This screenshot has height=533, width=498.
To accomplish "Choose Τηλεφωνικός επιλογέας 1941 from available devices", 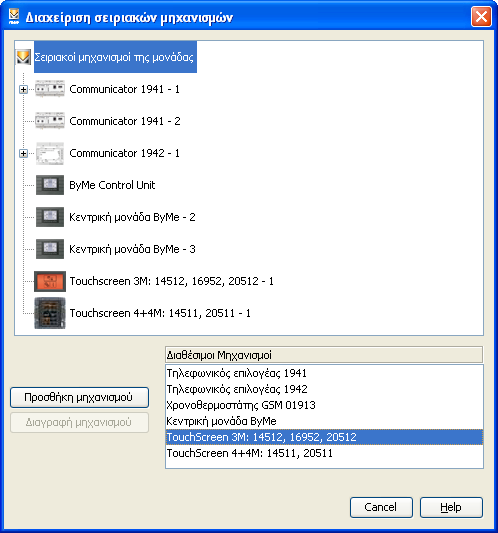I will 324,373.
